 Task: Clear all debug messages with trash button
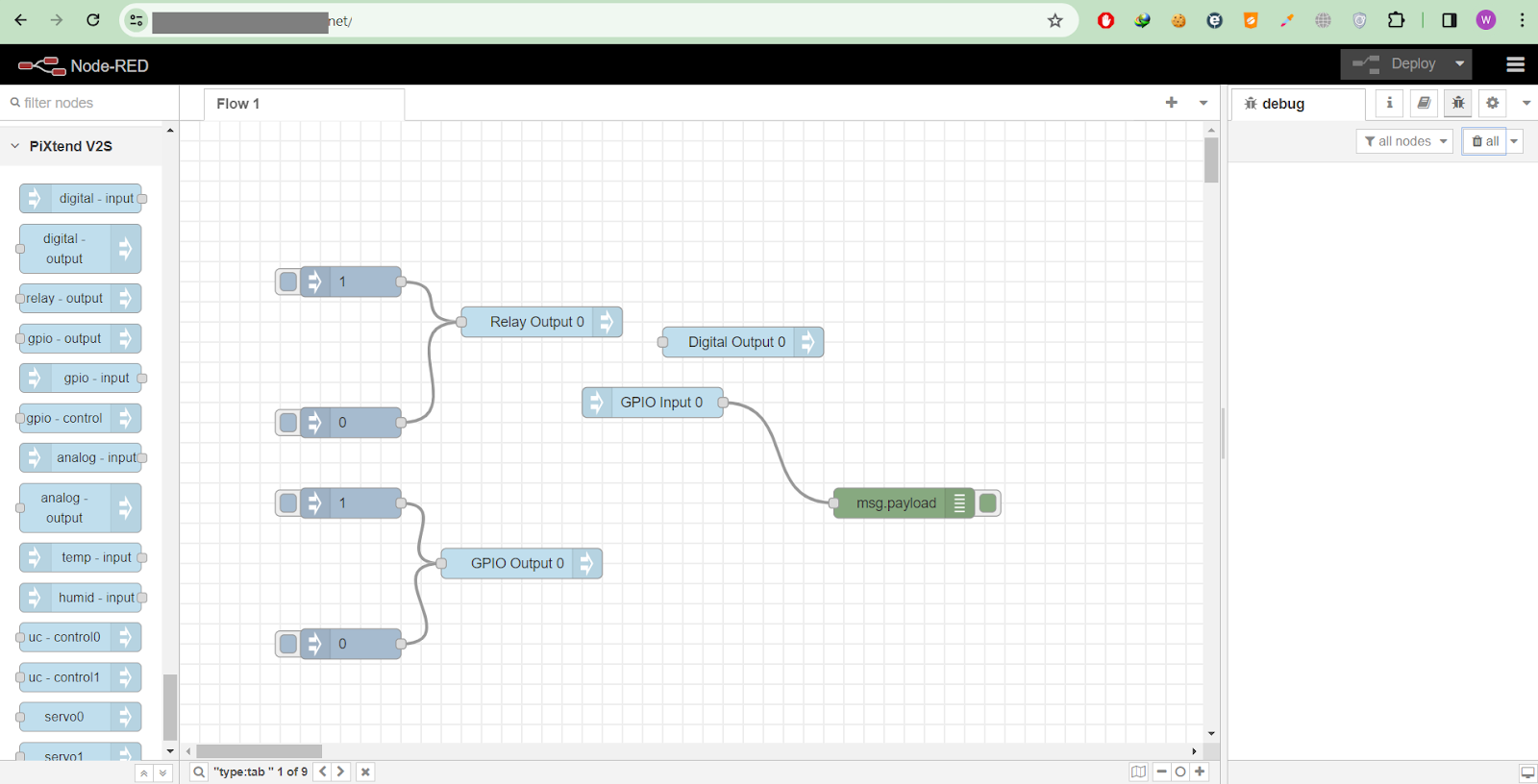click(x=1485, y=141)
